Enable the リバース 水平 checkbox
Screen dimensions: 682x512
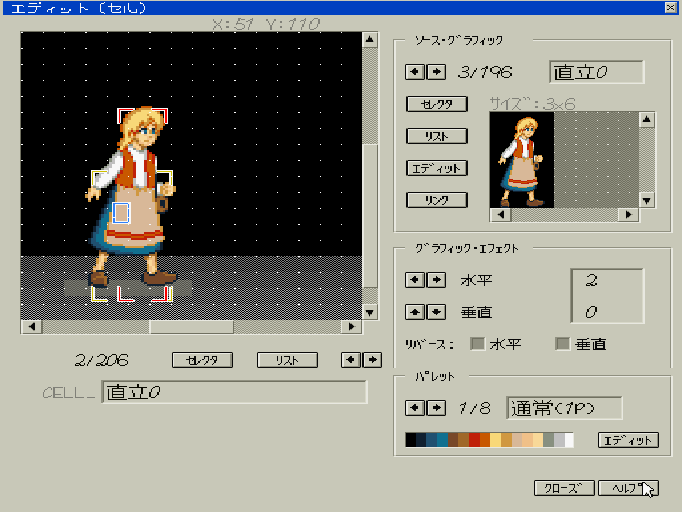tap(478, 344)
